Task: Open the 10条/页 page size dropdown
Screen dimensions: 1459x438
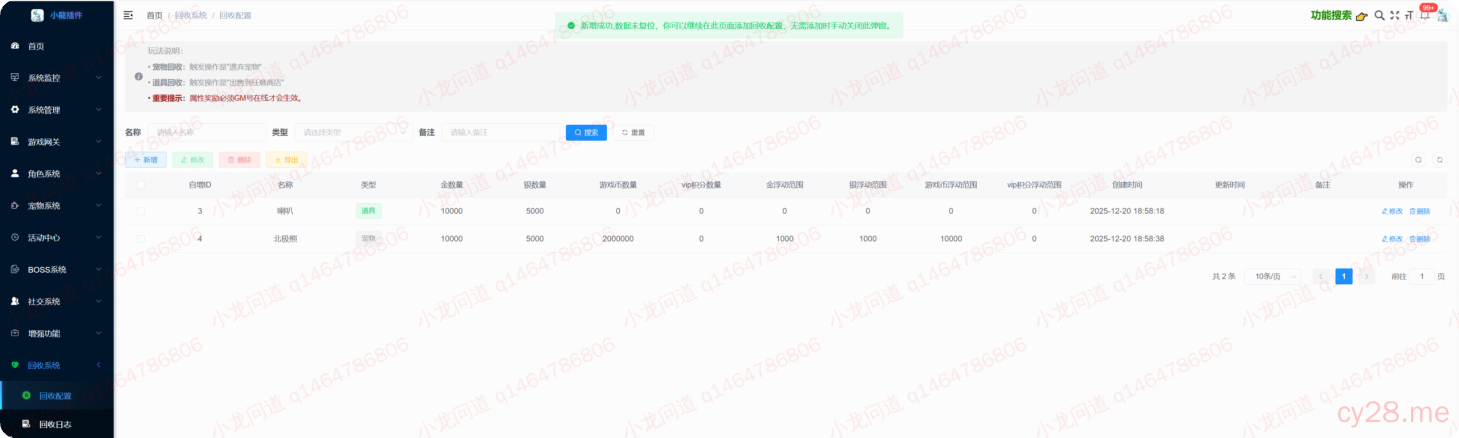Action: (1274, 276)
